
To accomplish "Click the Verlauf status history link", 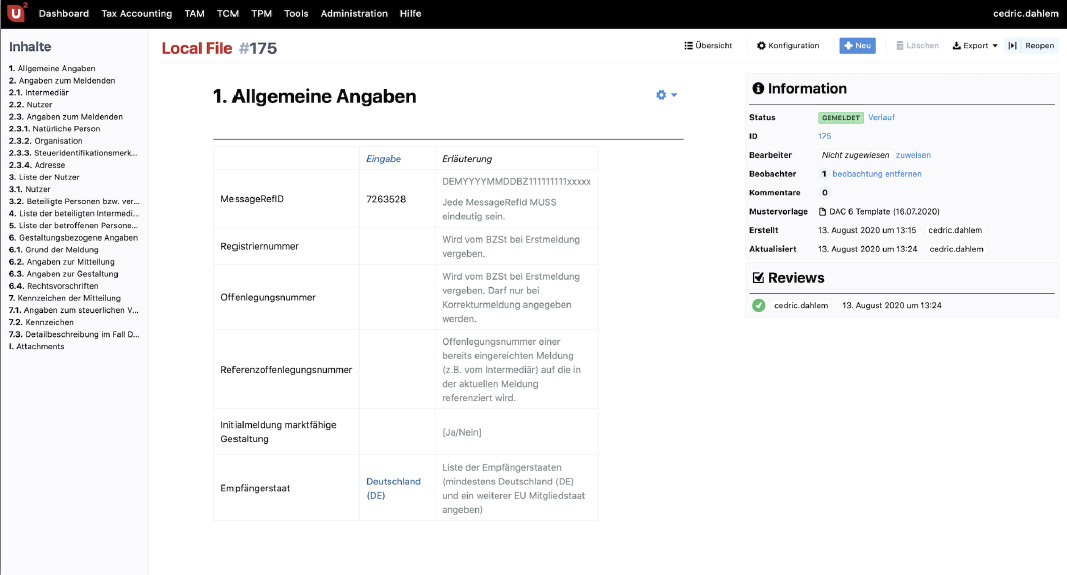I will pyautogui.click(x=881, y=117).
